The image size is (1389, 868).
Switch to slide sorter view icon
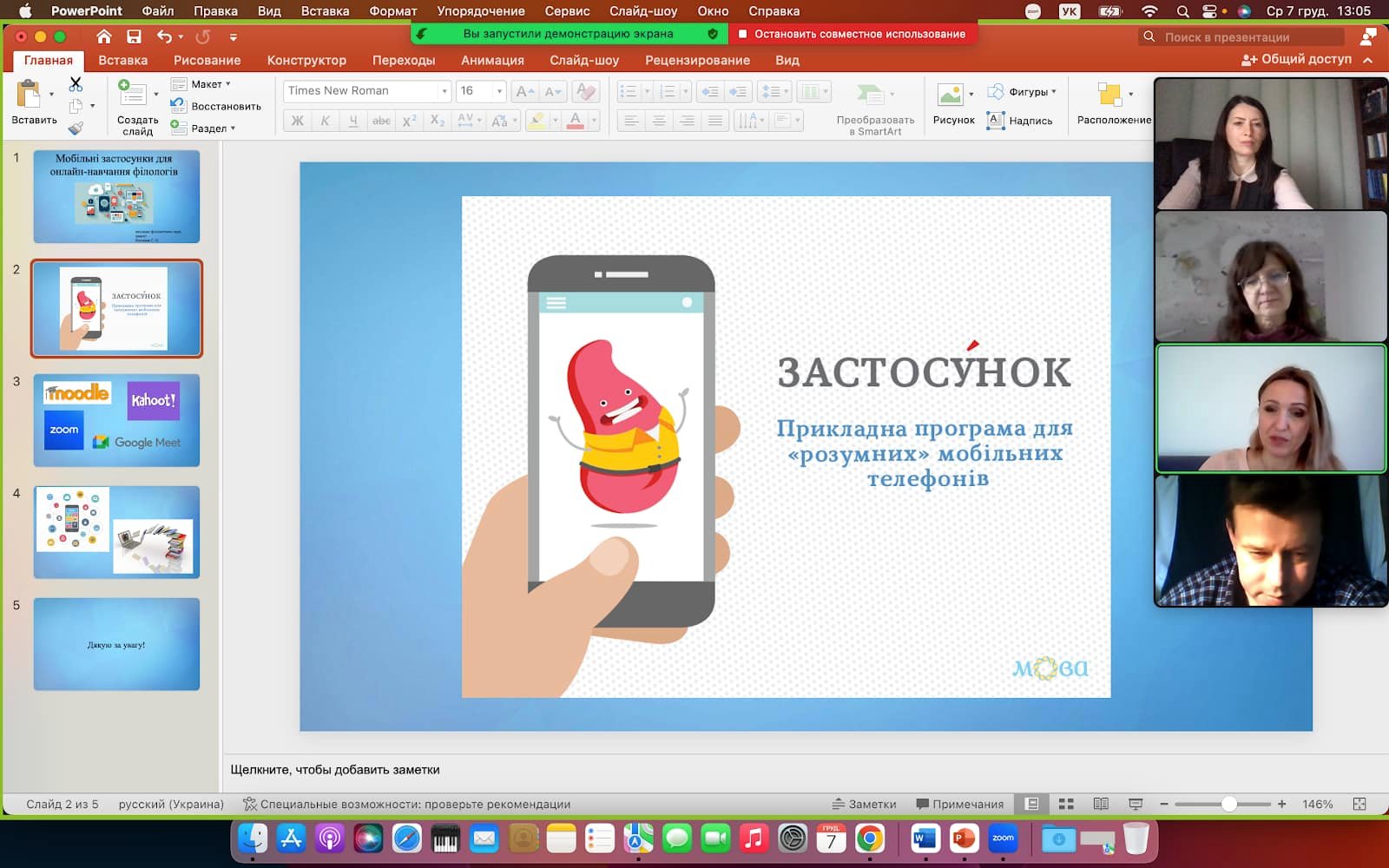tap(1067, 804)
